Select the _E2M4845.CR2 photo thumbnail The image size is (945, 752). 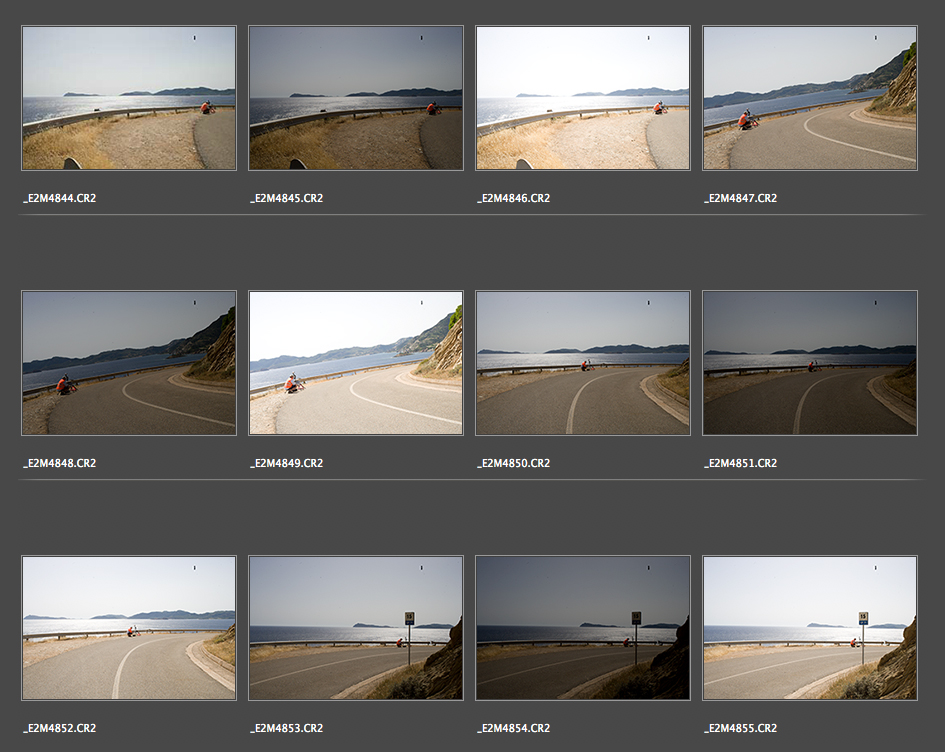click(x=355, y=98)
